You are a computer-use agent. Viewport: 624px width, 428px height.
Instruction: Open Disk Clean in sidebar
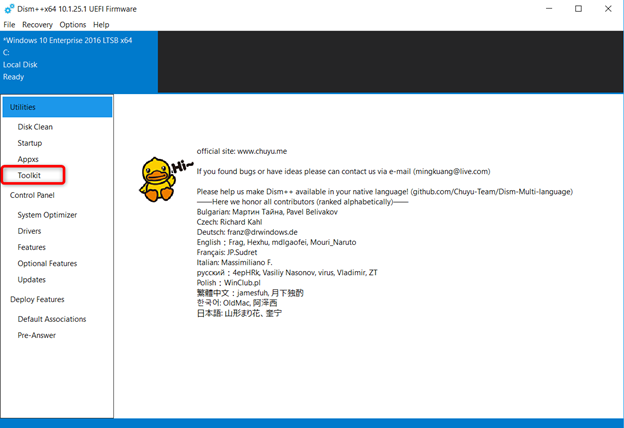coord(35,127)
